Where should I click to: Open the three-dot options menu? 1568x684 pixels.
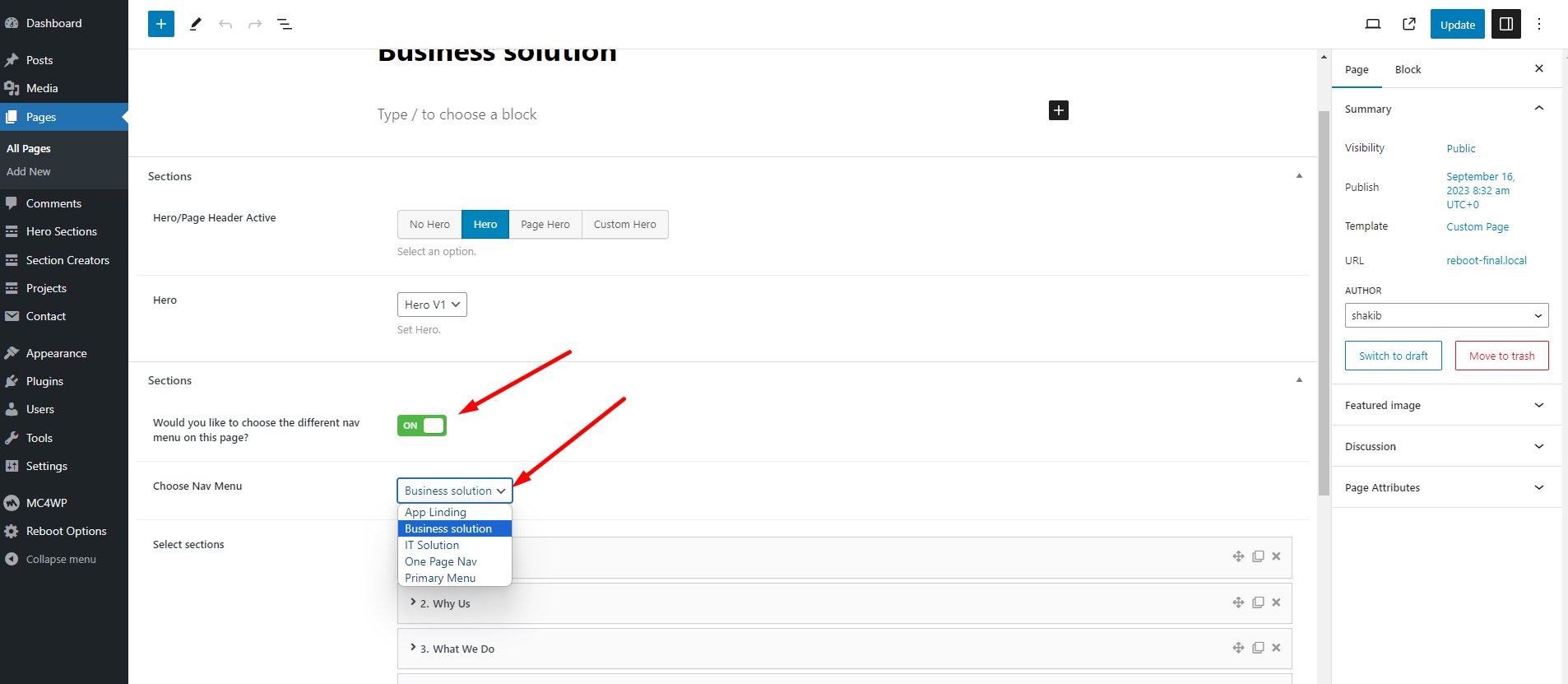click(1538, 24)
